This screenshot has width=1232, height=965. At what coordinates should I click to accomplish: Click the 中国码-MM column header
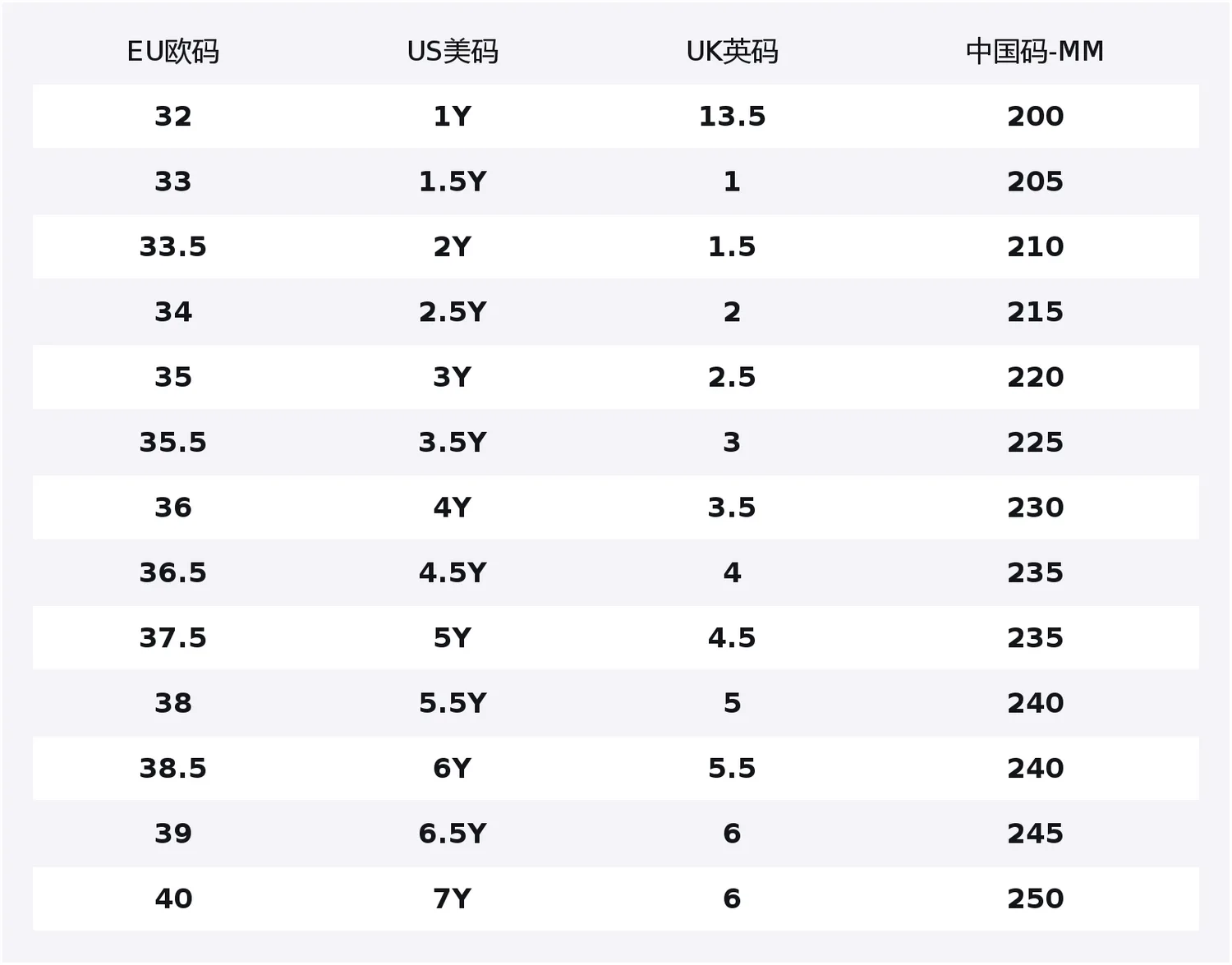1035,52
